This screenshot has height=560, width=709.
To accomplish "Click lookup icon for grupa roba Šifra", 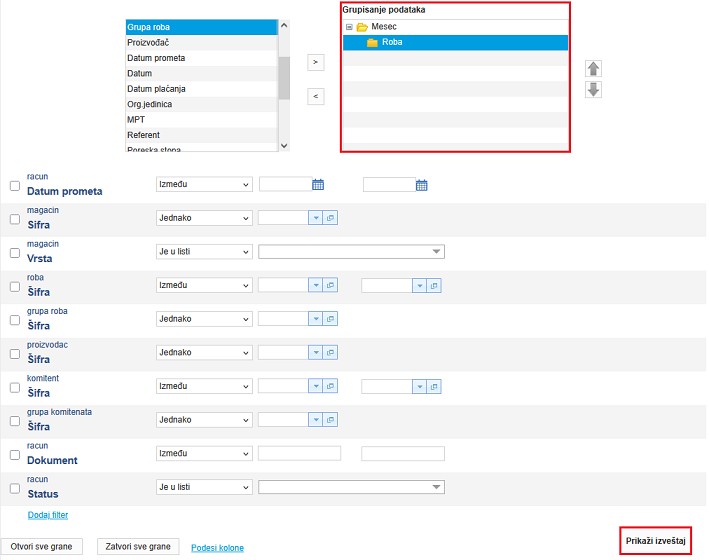I will [x=331, y=319].
